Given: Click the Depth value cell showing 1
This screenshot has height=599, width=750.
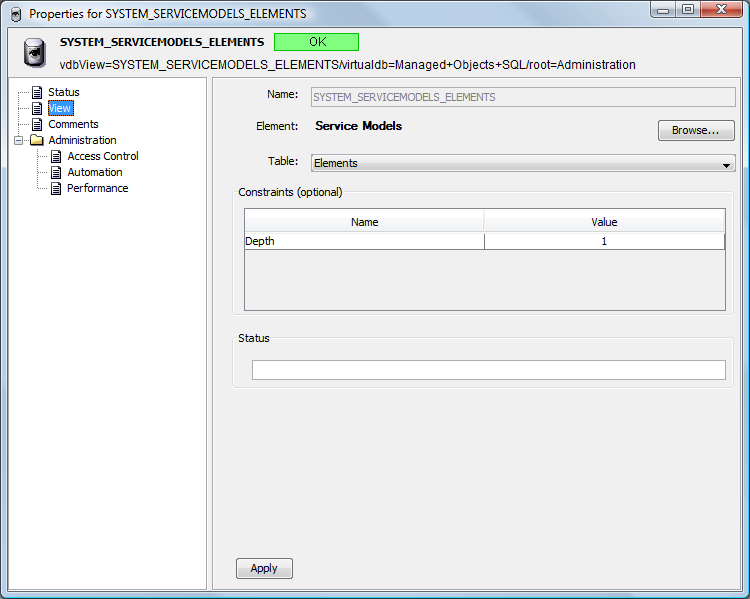Looking at the screenshot, I should [x=605, y=241].
